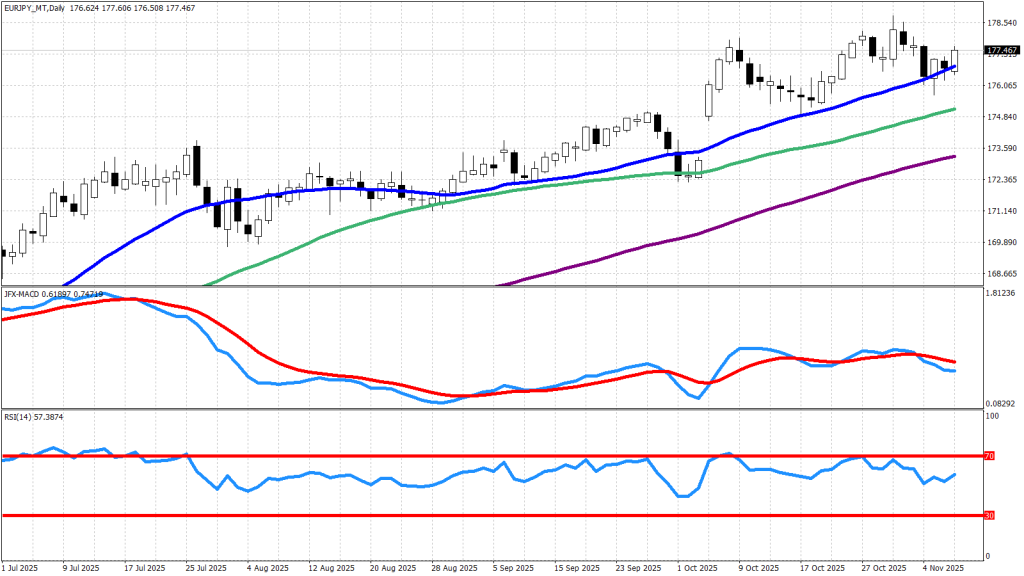Click the 178.545 price axis label
Viewport: 1024px width, 576px height.
pyautogui.click(x=1001, y=23)
